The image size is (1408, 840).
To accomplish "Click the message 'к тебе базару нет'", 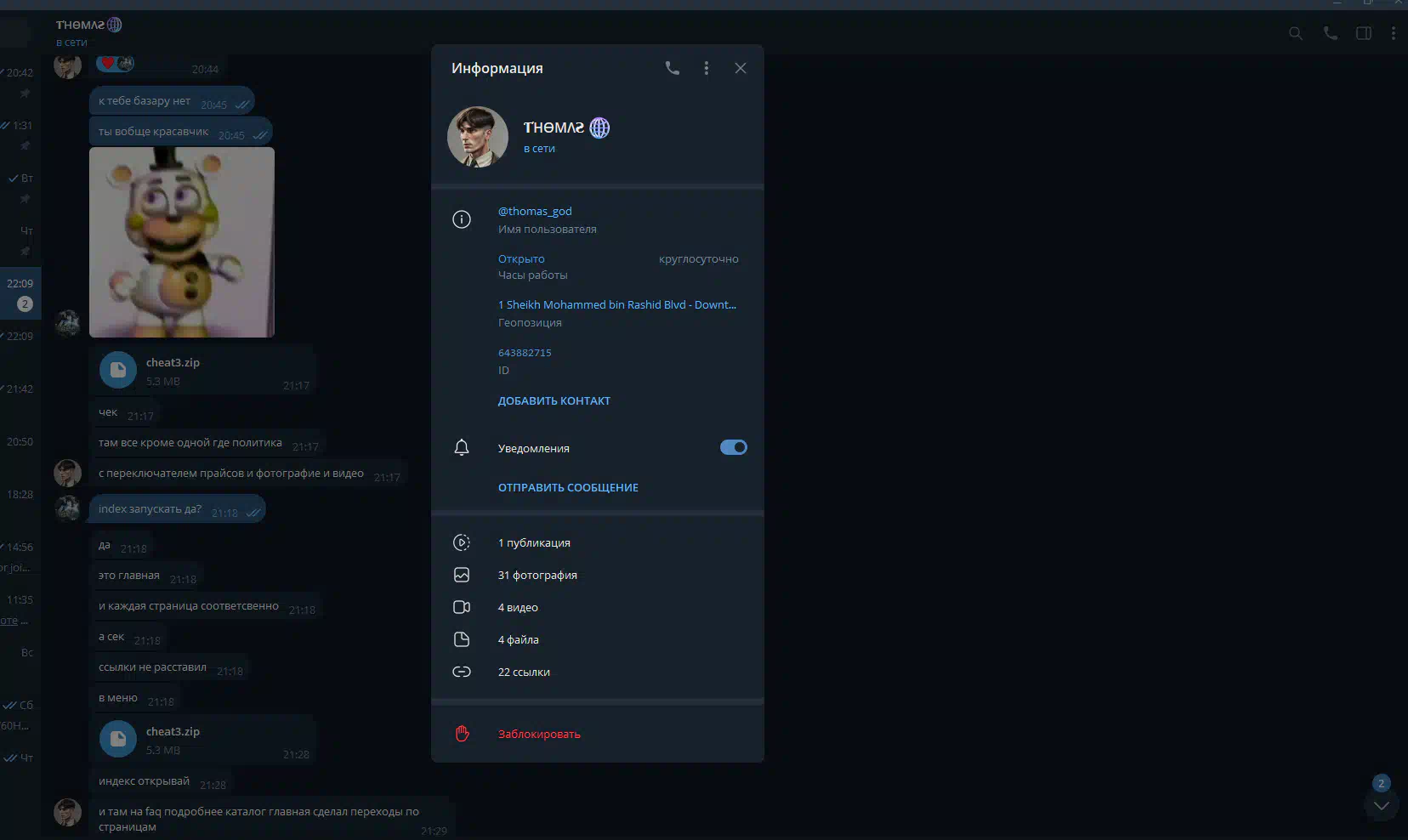I will coord(172,101).
